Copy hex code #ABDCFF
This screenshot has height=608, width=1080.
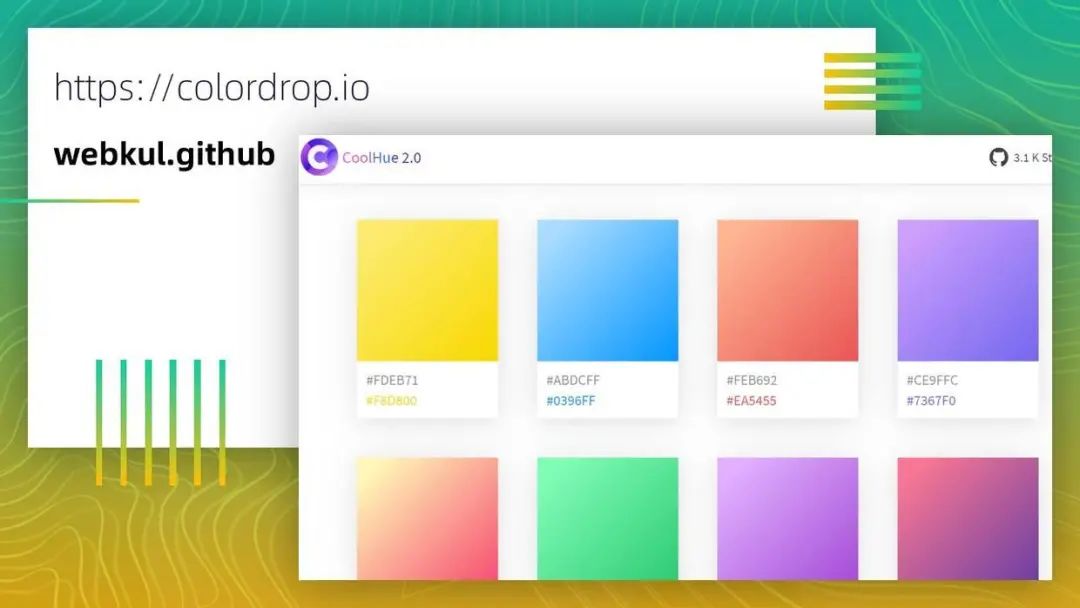click(x=573, y=380)
